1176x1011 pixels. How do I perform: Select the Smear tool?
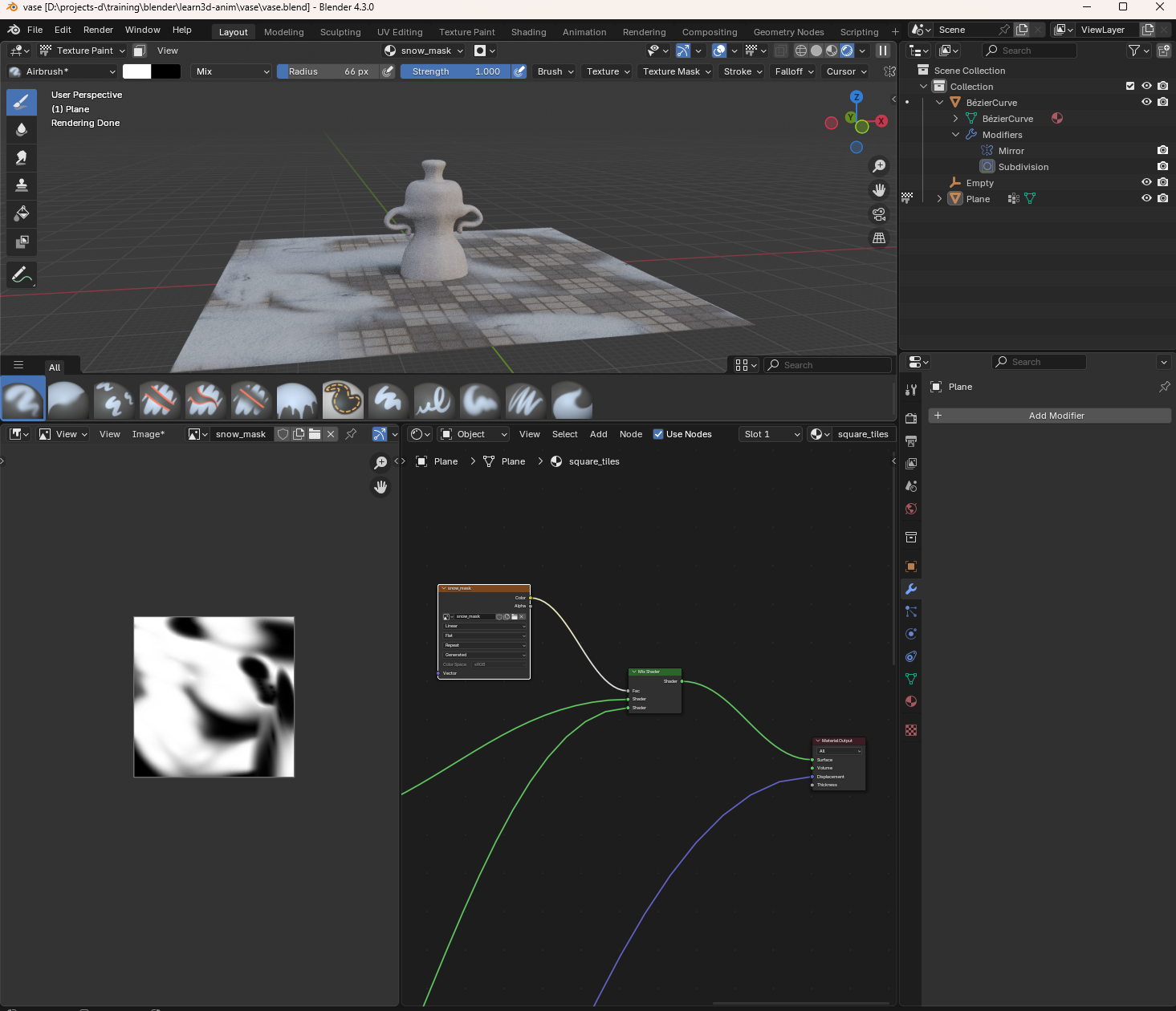pyautogui.click(x=22, y=157)
